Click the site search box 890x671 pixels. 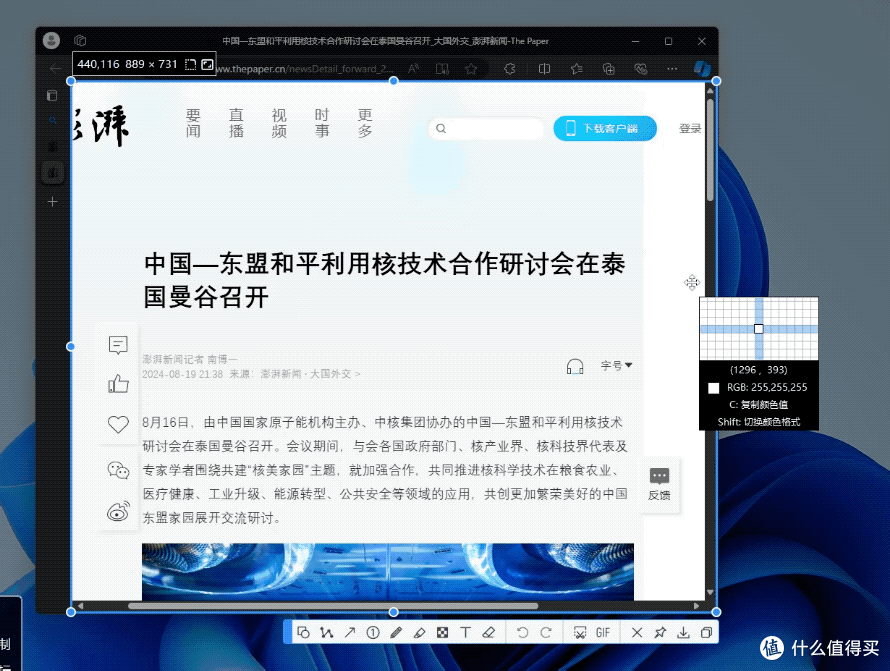tap(486, 128)
